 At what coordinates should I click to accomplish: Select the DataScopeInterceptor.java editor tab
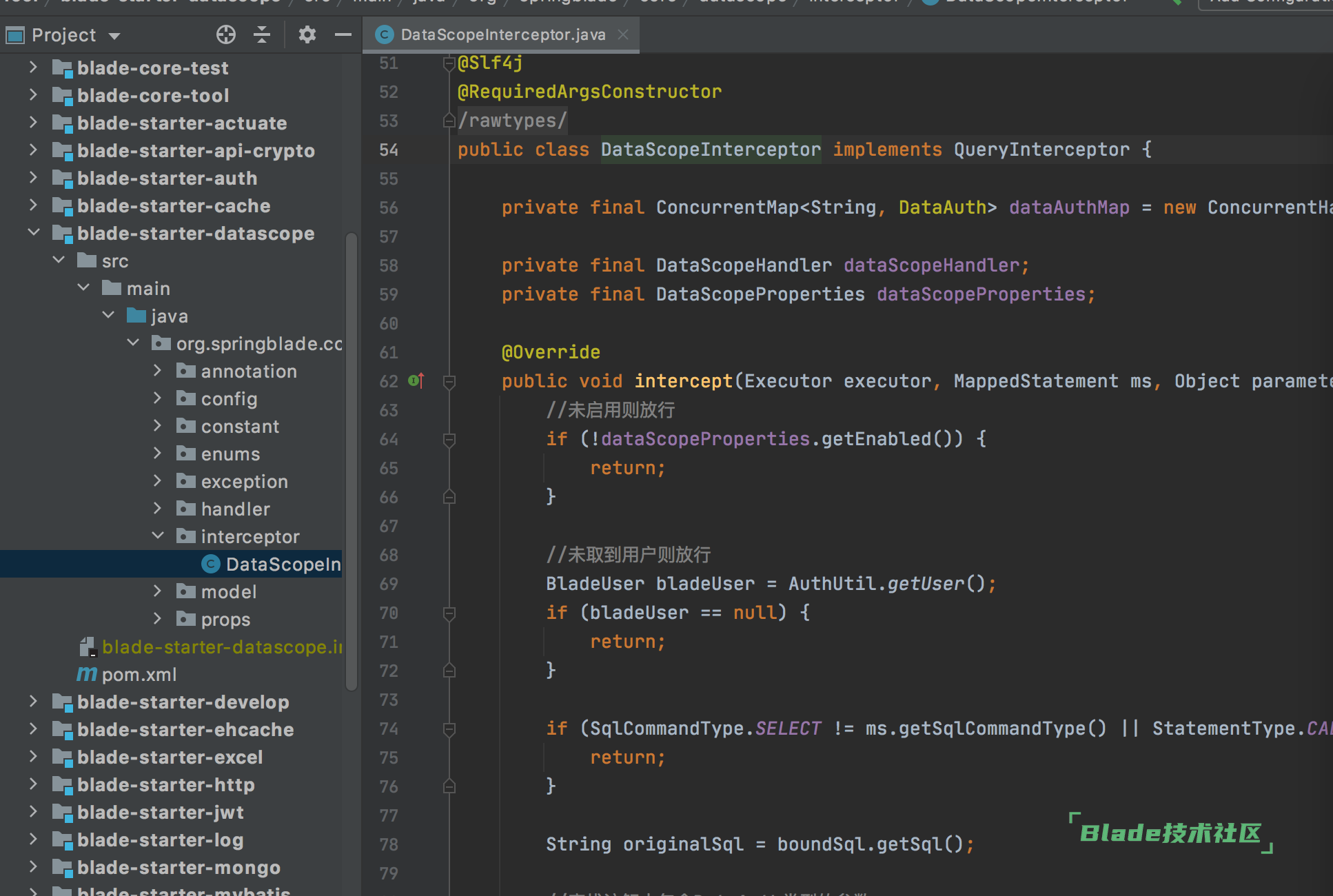pos(502,34)
